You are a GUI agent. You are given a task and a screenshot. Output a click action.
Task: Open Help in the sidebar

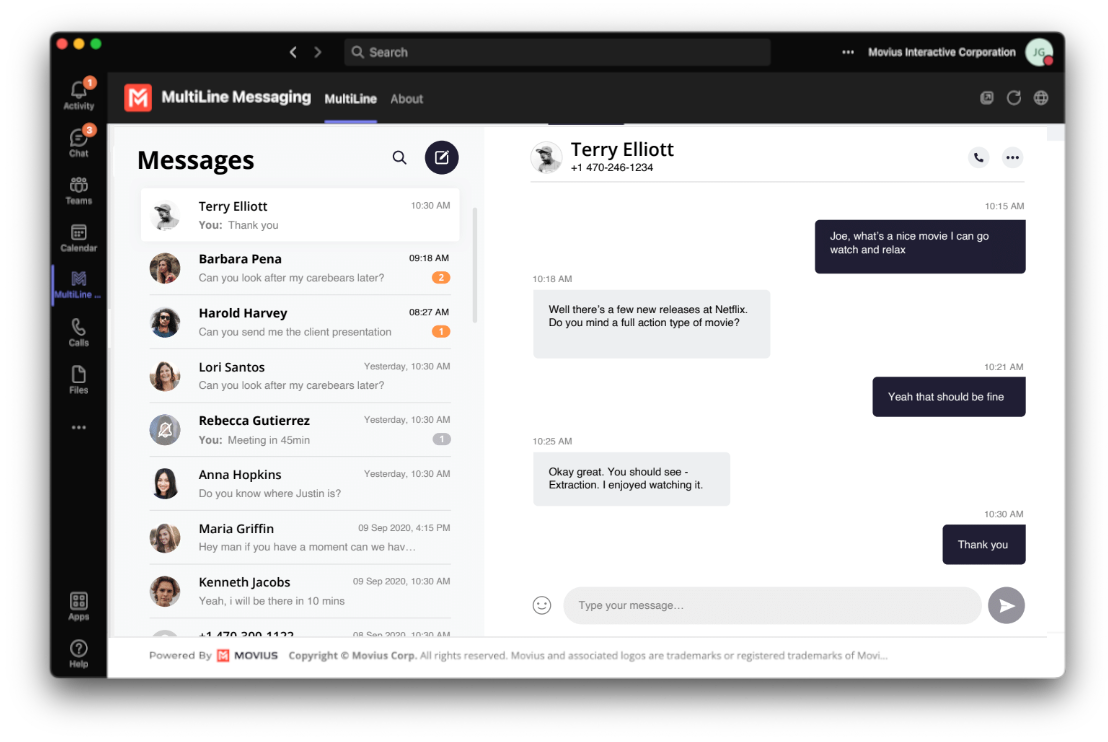coord(78,654)
